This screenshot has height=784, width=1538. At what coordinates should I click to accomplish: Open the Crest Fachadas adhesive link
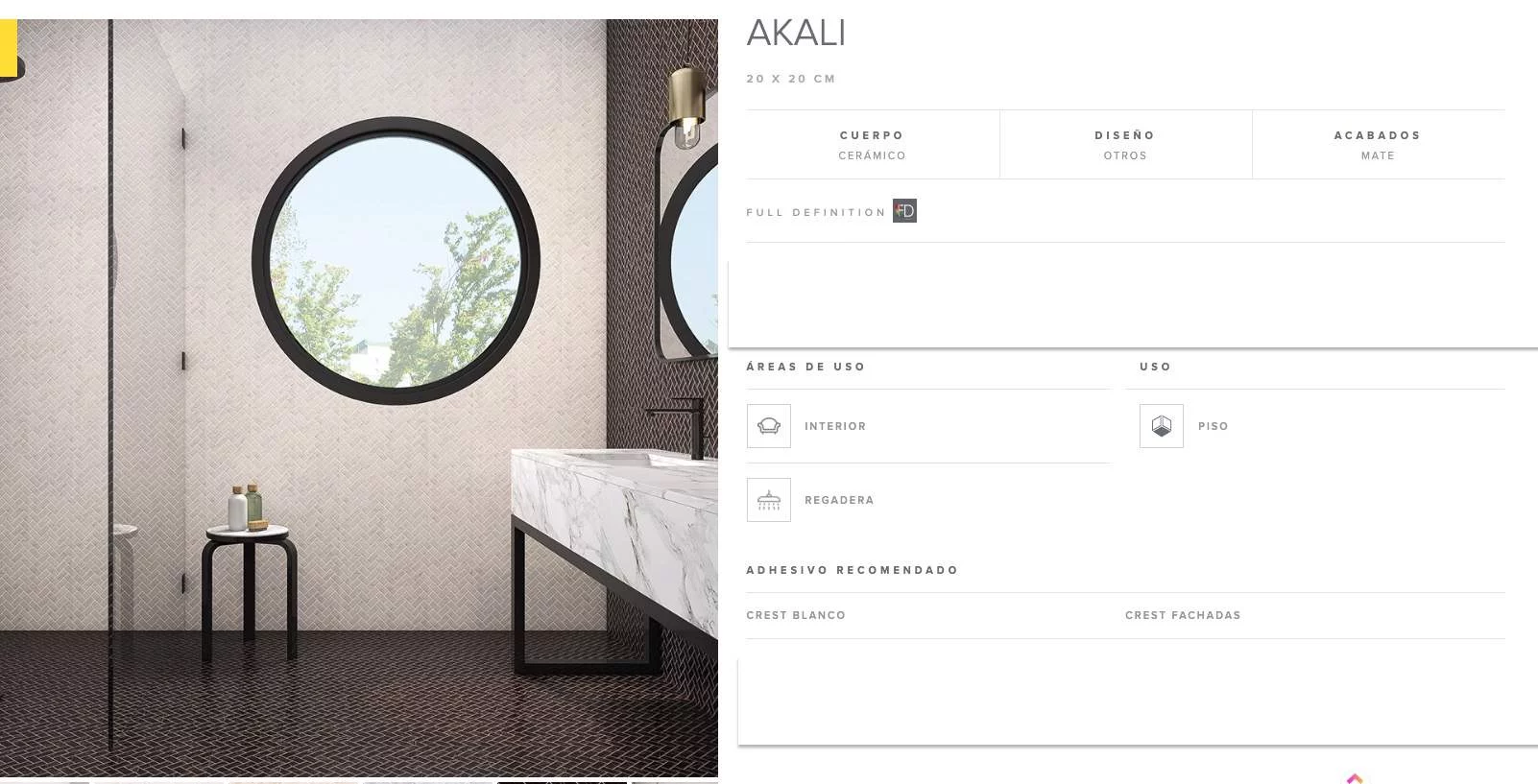tap(1183, 615)
